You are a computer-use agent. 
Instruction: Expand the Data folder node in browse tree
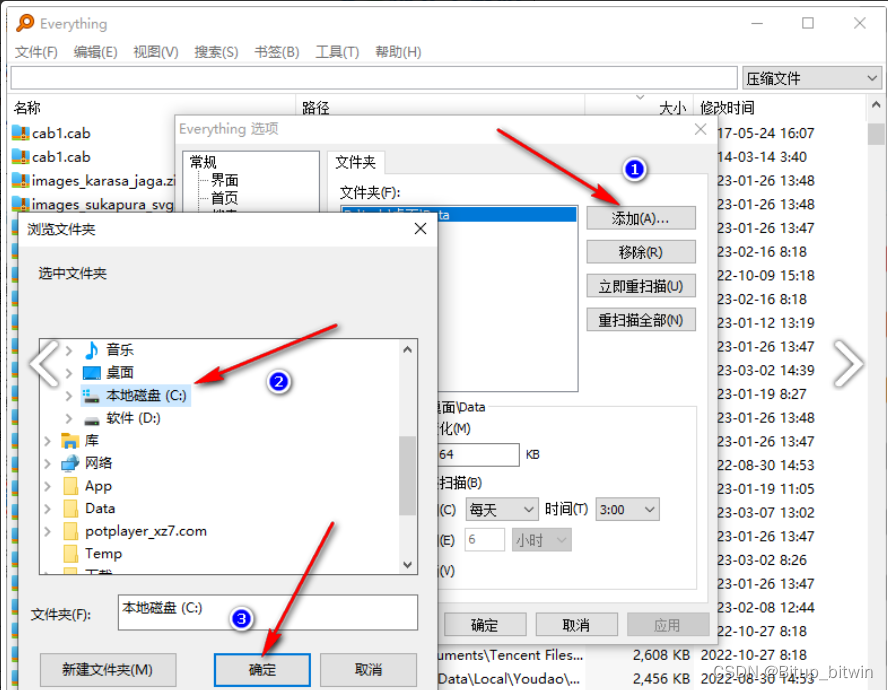(48, 509)
